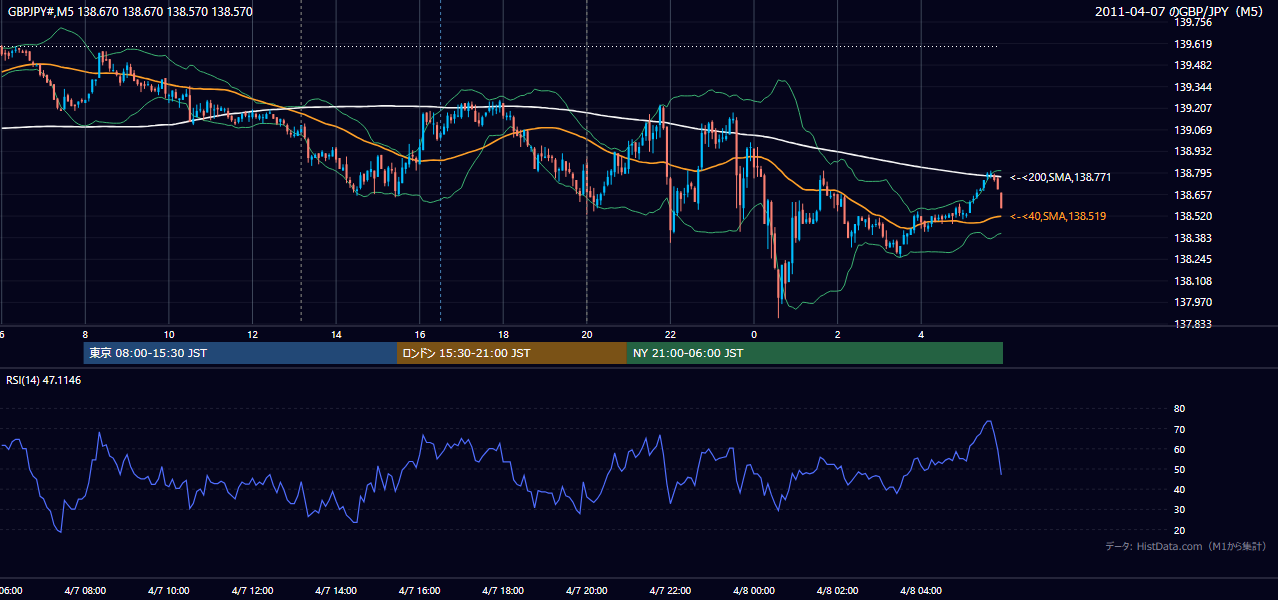Click hour label 16 under price chart

click(420, 335)
